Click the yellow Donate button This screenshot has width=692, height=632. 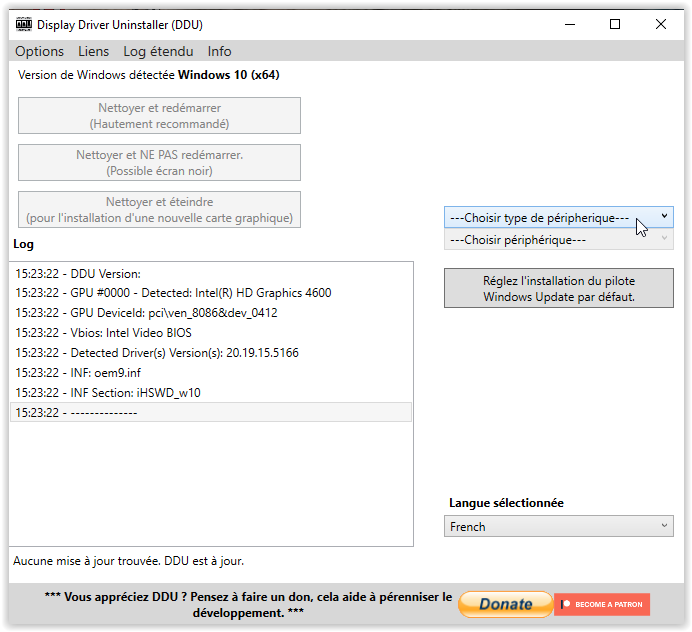coord(505,604)
